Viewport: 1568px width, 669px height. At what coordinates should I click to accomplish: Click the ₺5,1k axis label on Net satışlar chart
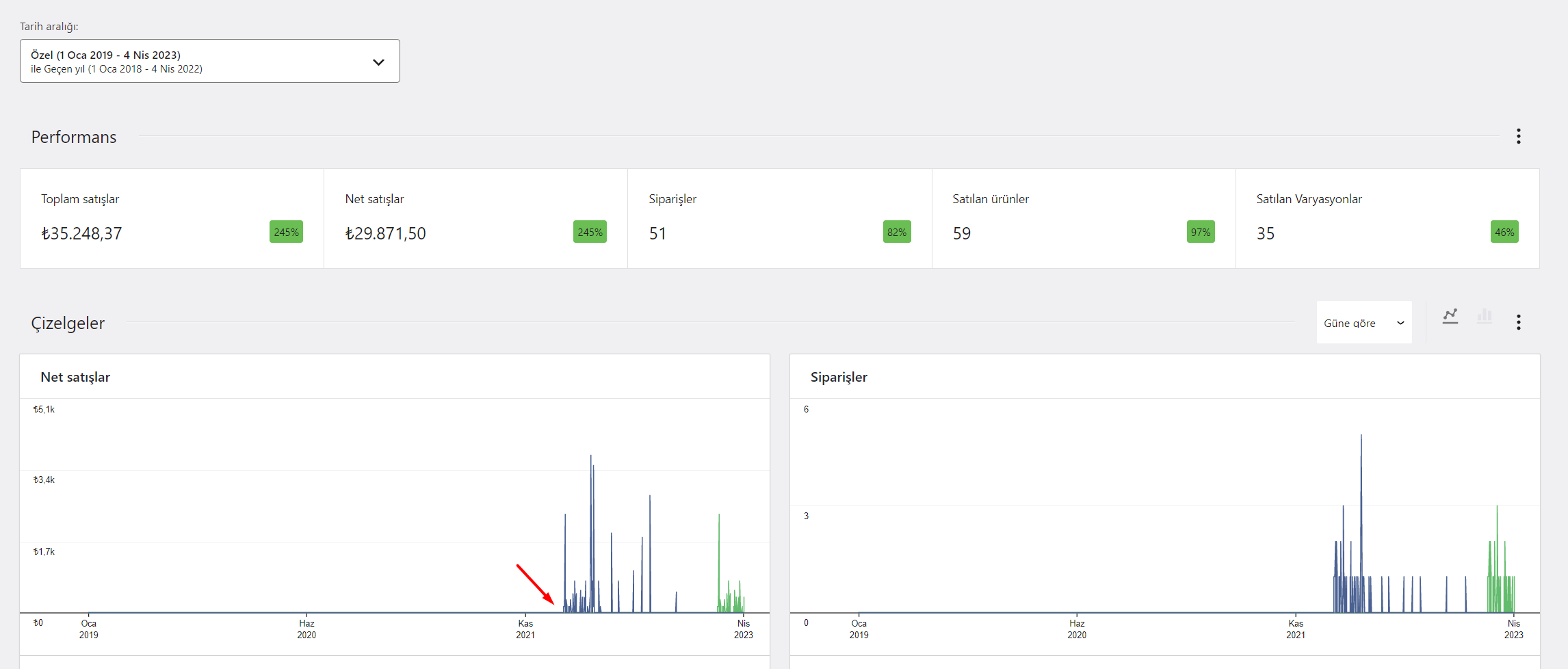tap(44, 409)
